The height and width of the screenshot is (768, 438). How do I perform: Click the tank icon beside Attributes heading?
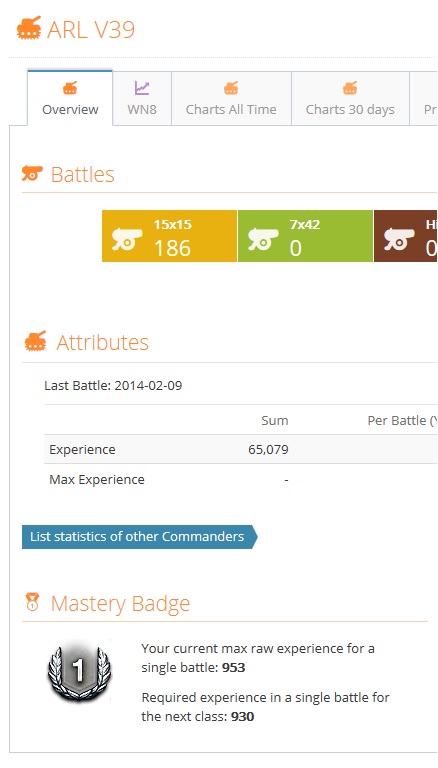coord(36,341)
